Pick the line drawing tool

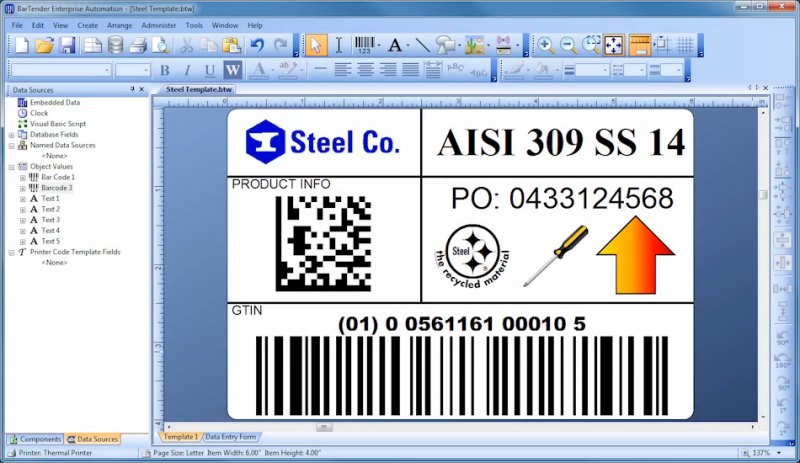pyautogui.click(x=422, y=45)
